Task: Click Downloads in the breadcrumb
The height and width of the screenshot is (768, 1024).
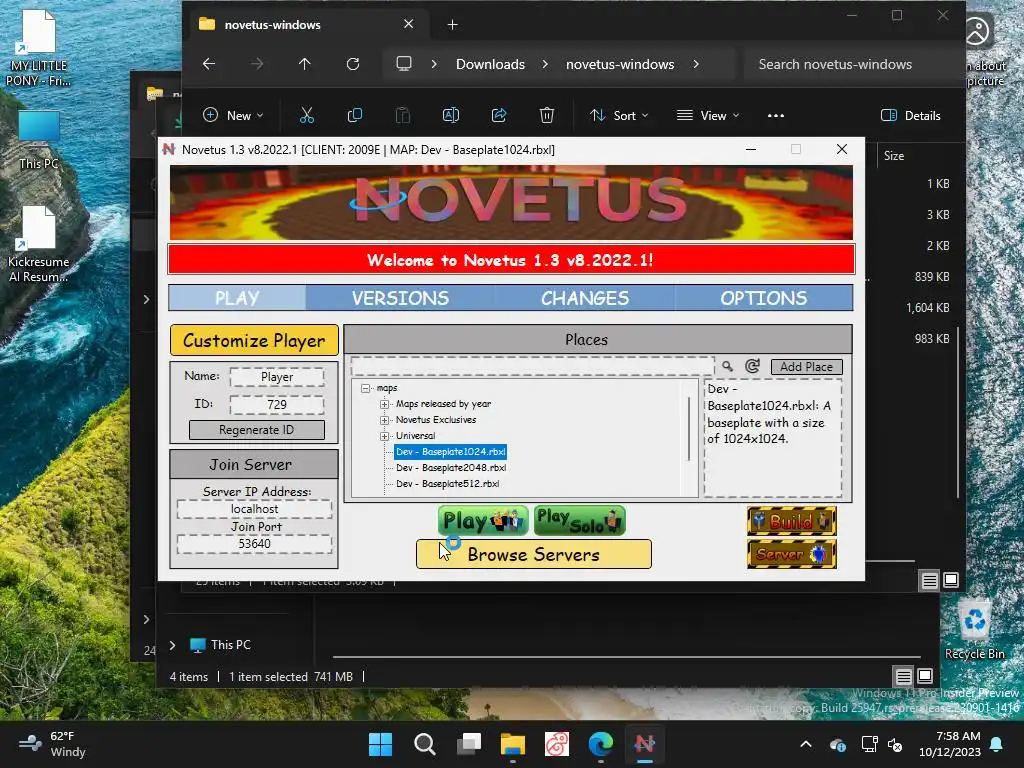Action: 490,64
